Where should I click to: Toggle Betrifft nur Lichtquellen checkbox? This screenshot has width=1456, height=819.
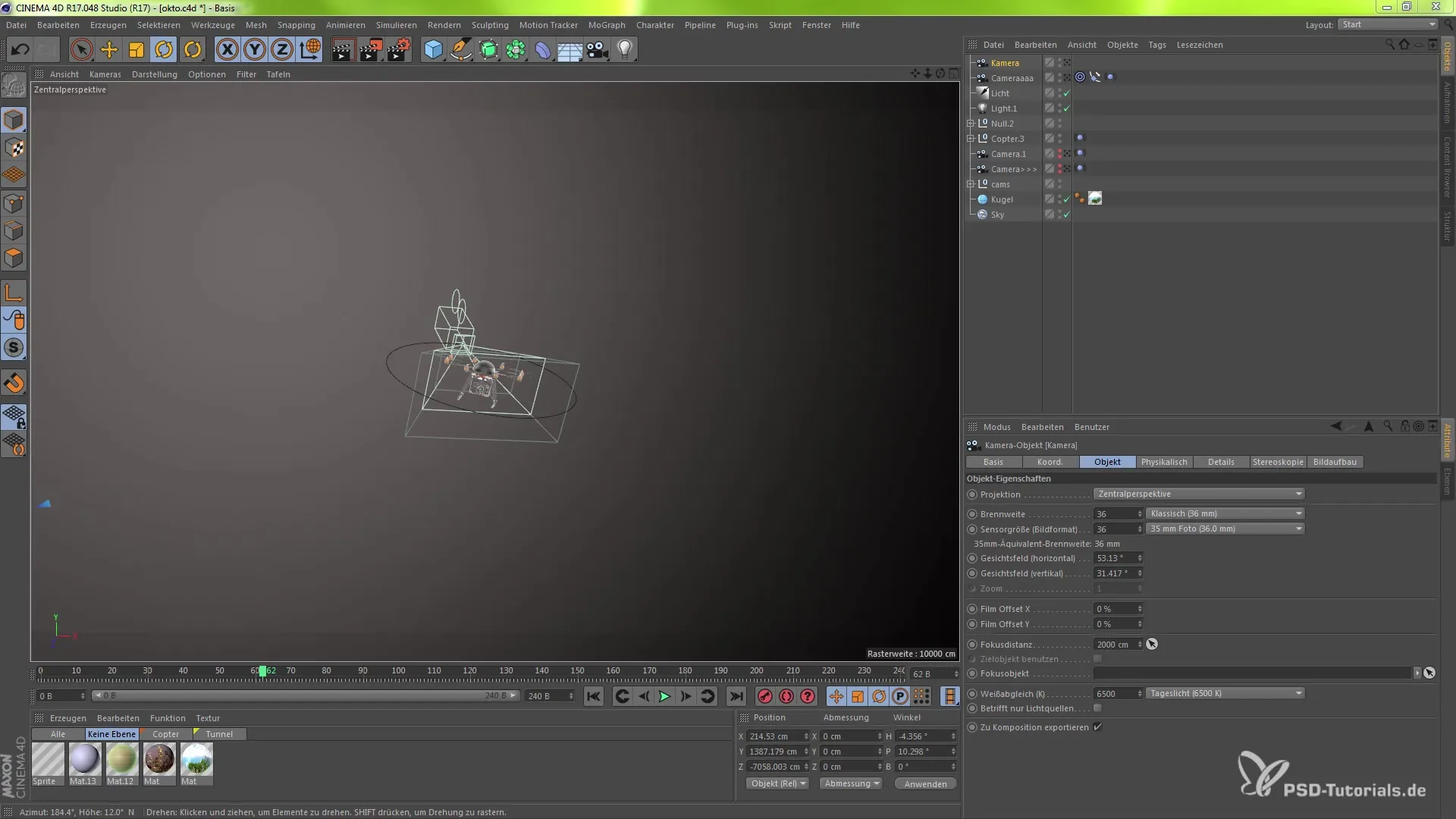click(x=1097, y=708)
